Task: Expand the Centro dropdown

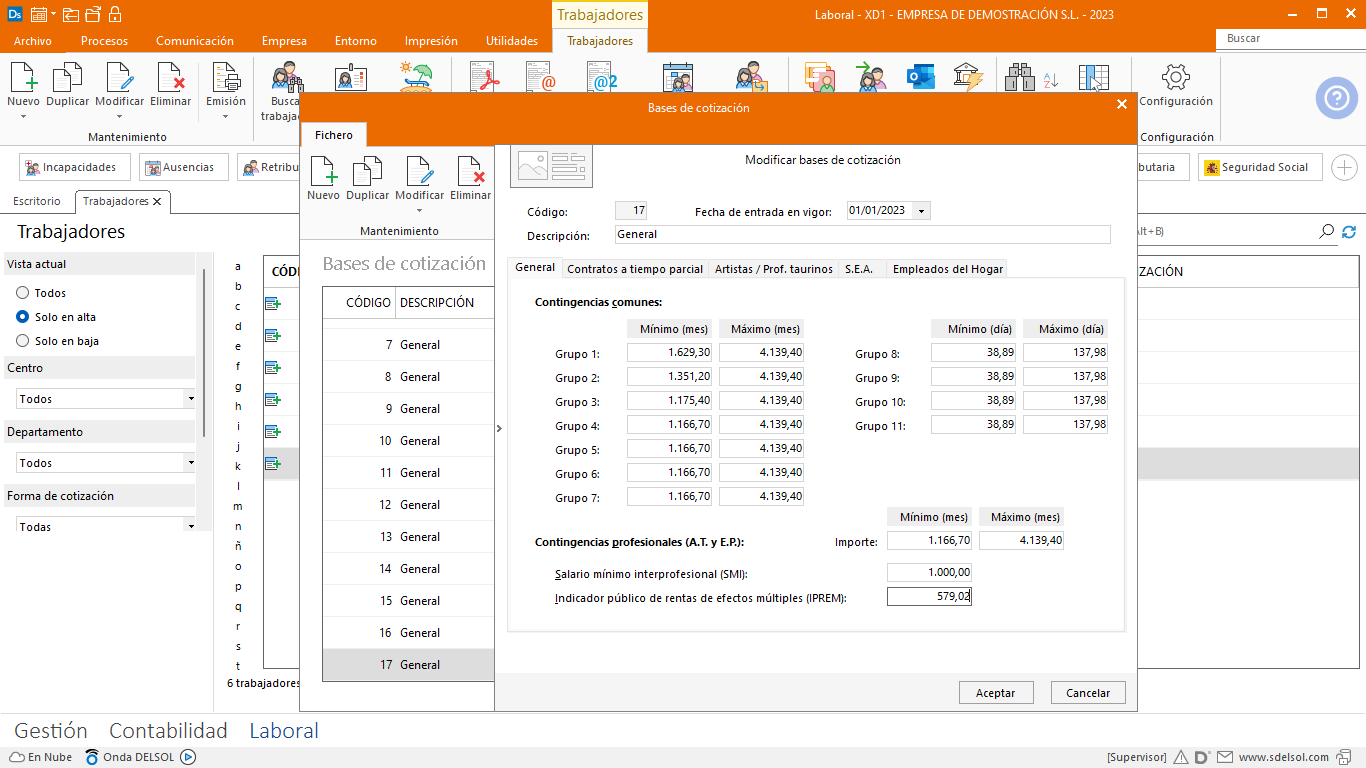Action: coord(190,399)
